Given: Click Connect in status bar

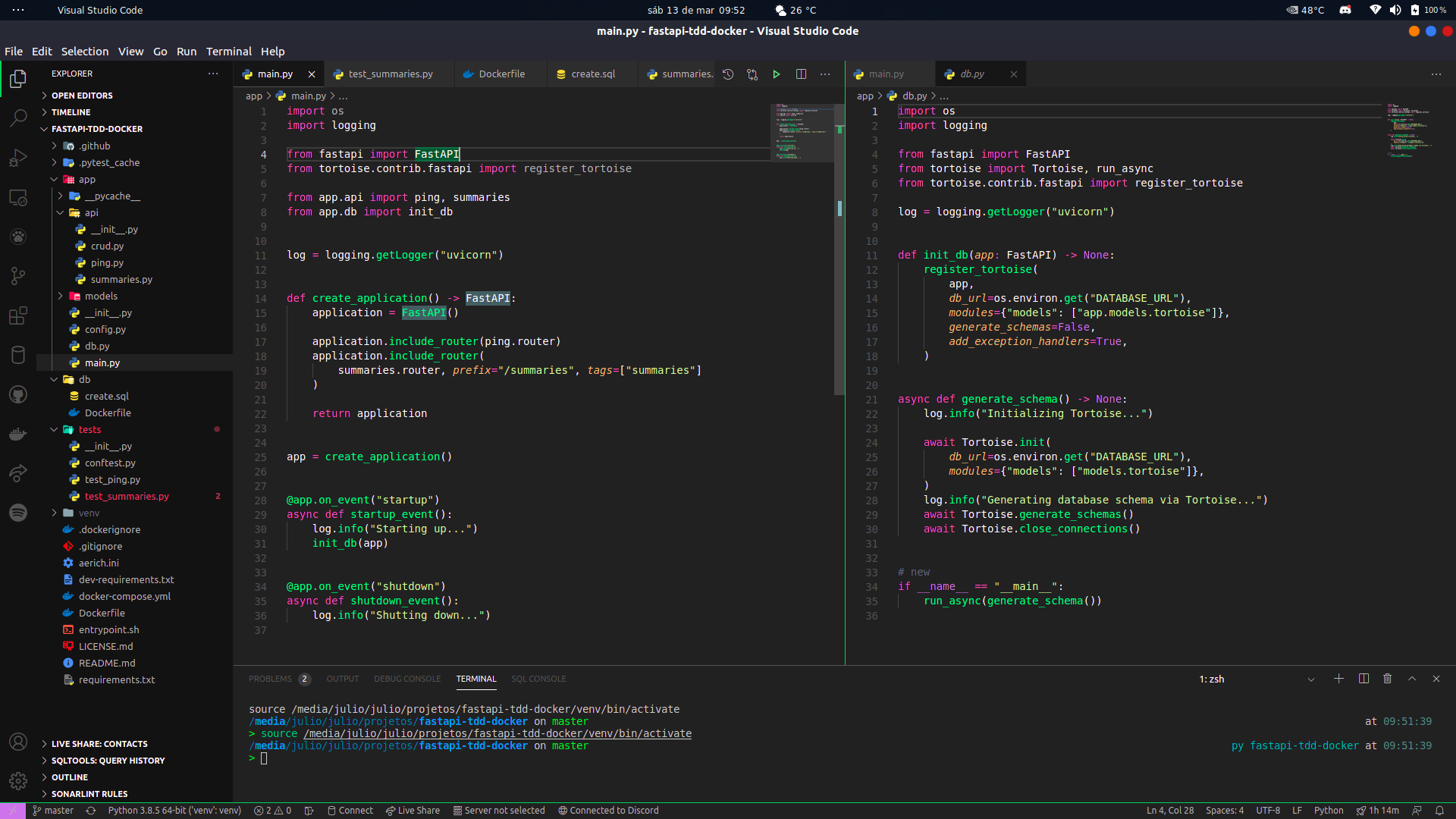Looking at the screenshot, I should point(350,811).
